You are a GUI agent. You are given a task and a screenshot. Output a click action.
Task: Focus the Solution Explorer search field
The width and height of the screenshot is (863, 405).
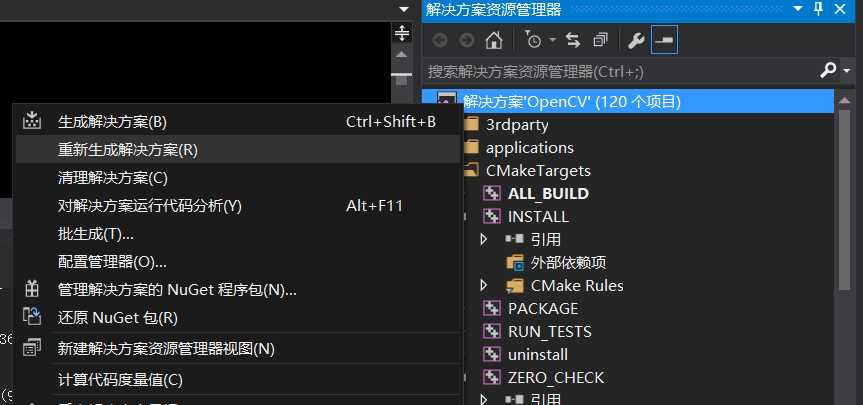coord(620,71)
